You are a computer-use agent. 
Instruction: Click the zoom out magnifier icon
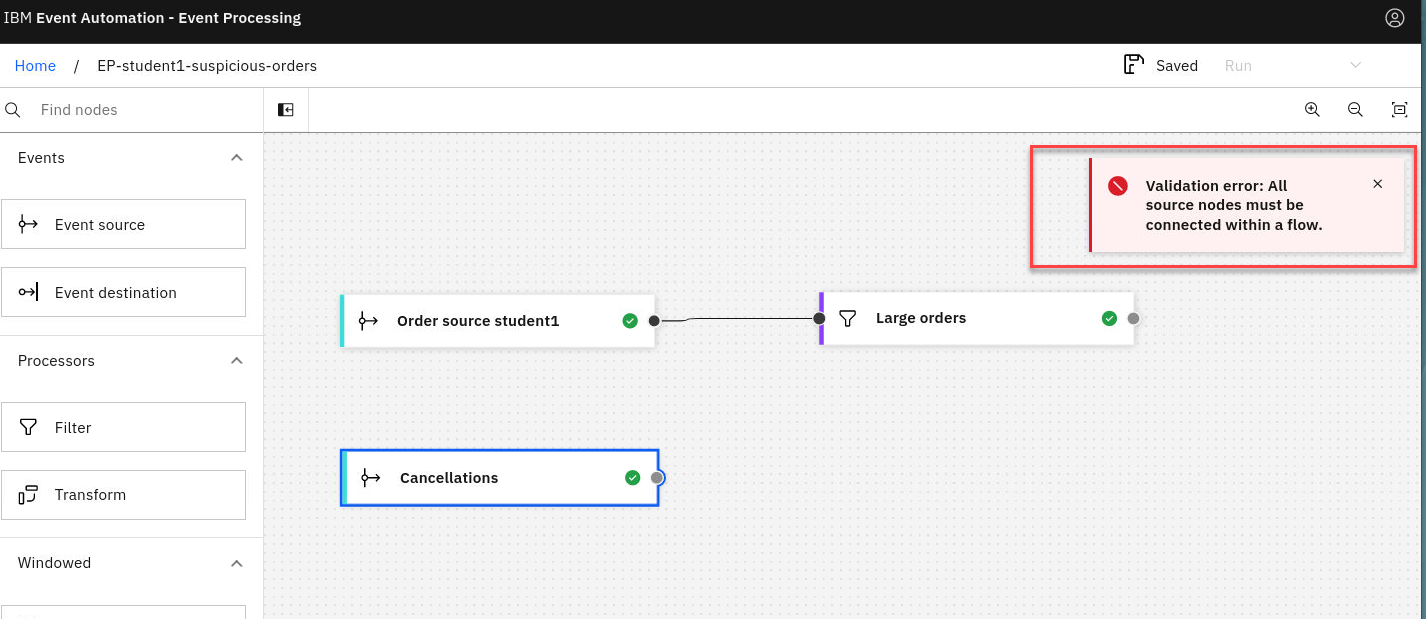pyautogui.click(x=1355, y=110)
